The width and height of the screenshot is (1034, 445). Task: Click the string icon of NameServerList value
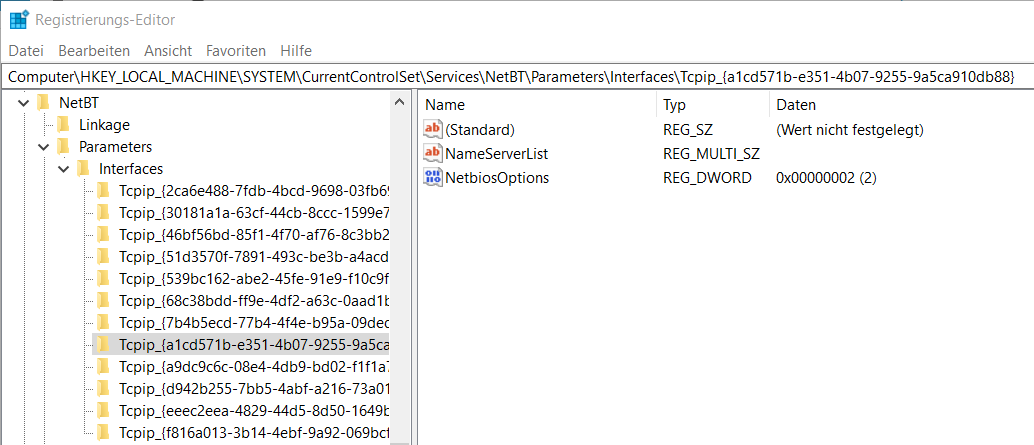tap(433, 154)
